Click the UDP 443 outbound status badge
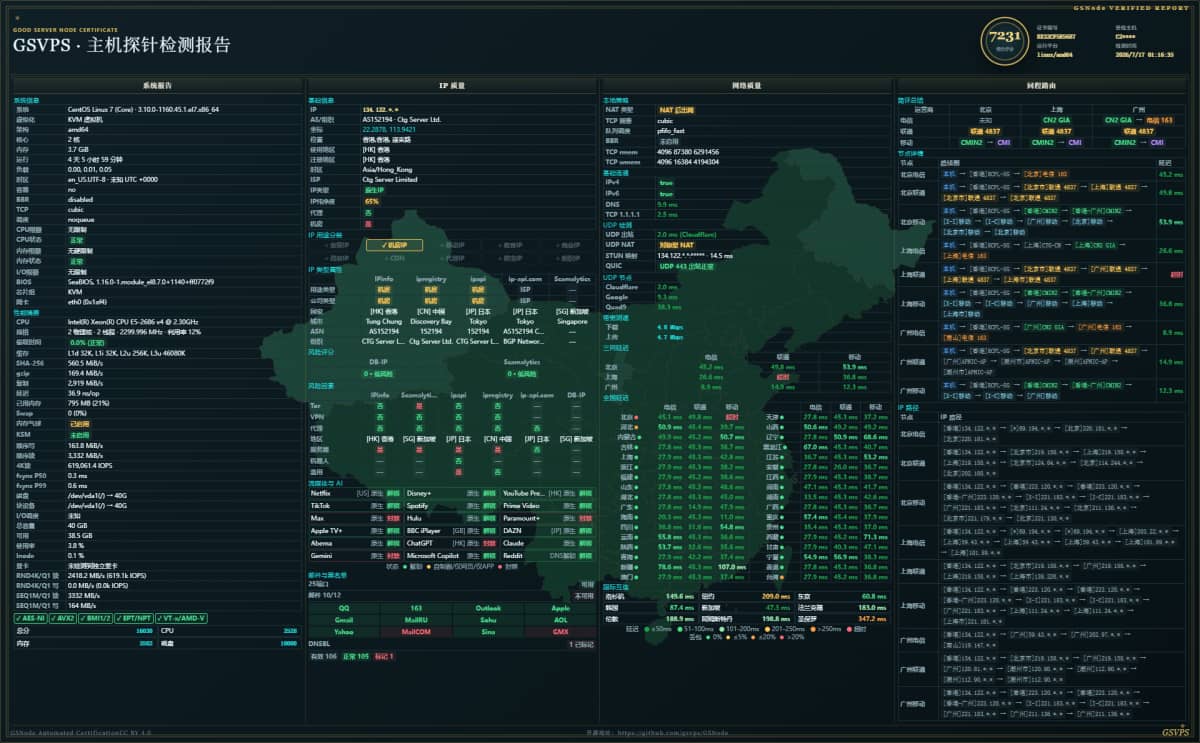1200x743 pixels. 686,265
